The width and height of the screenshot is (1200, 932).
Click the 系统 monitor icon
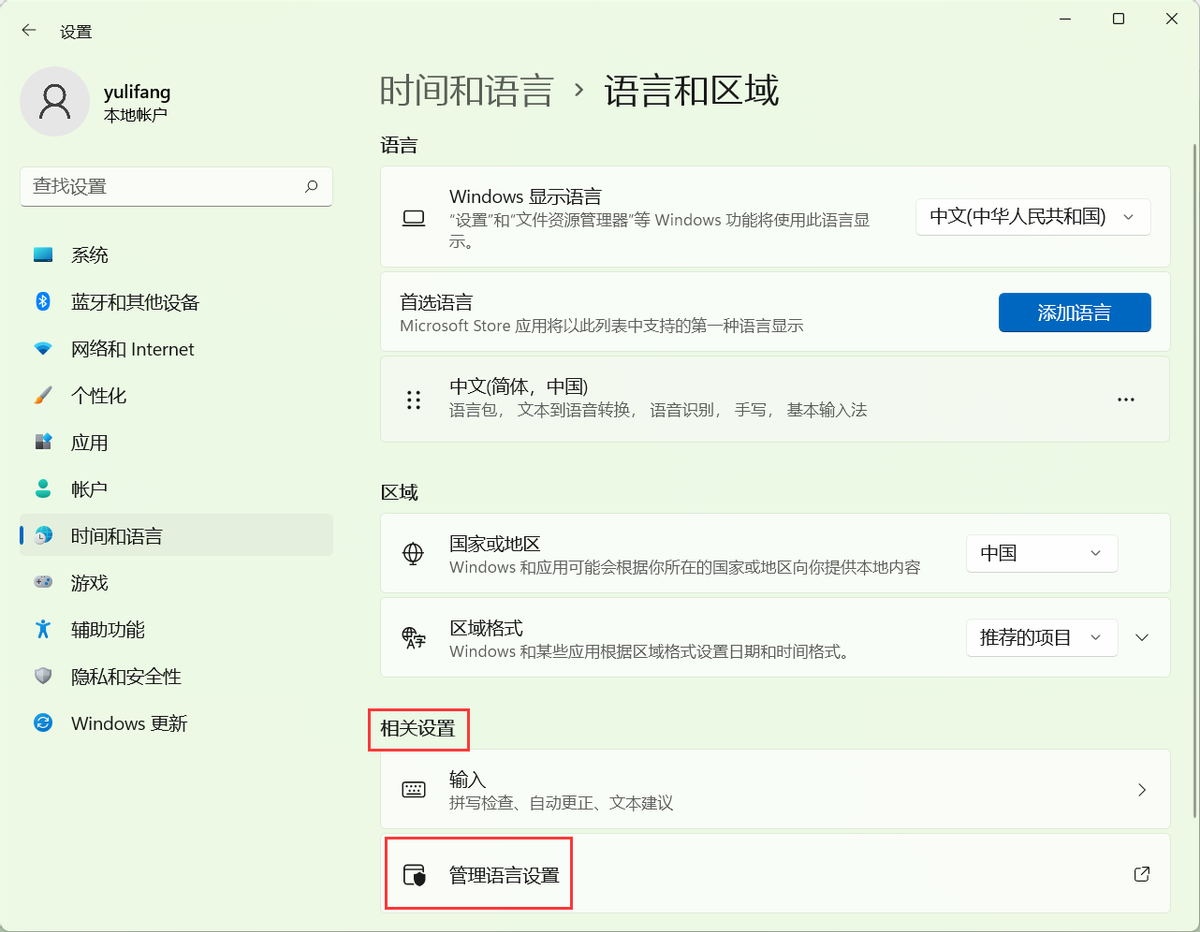click(x=43, y=255)
